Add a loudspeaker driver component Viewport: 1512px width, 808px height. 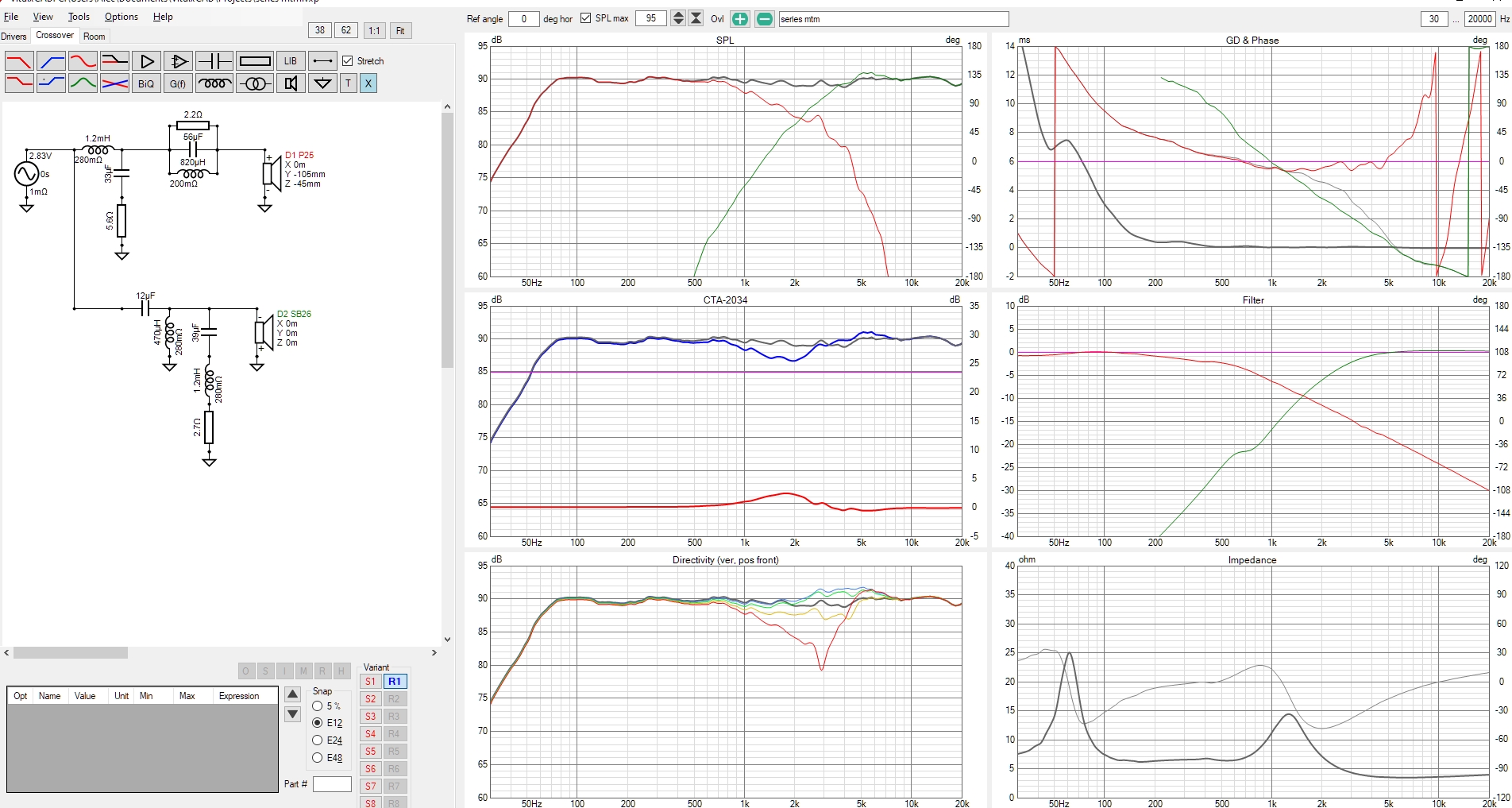point(291,83)
